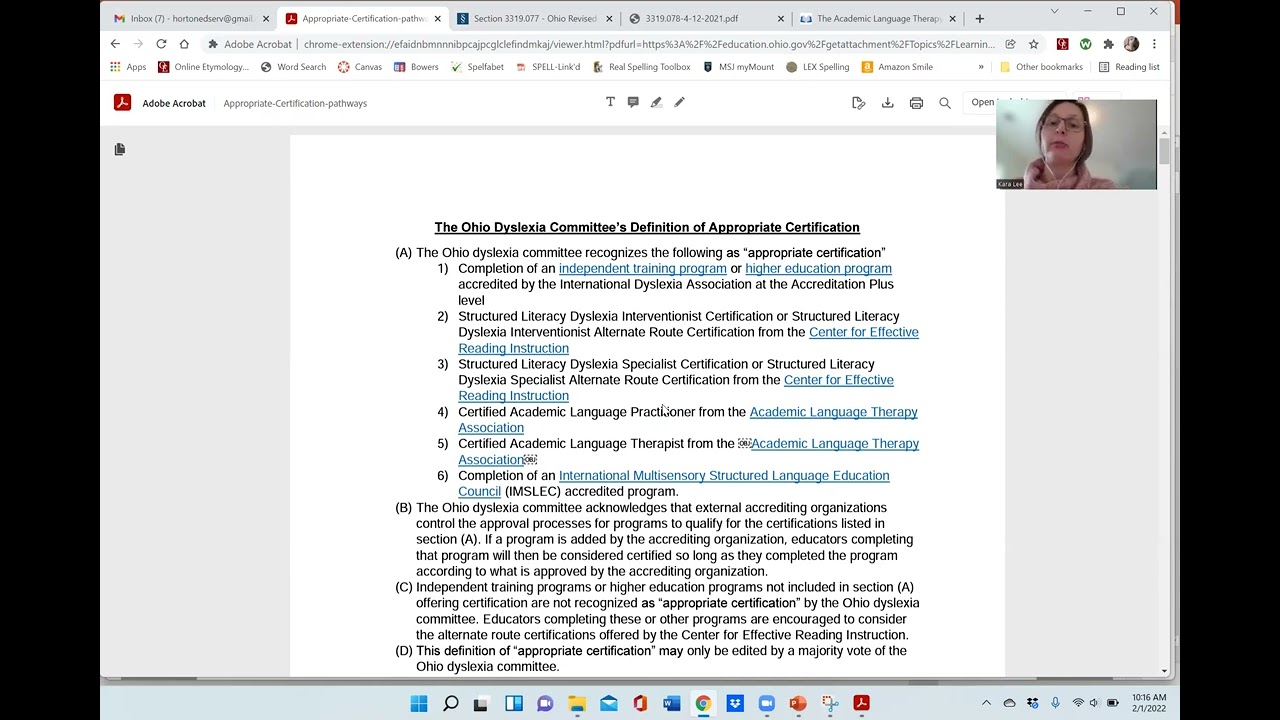
Task: Switch to Section 3319.077 Ohio Revised tab
Action: click(x=533, y=18)
